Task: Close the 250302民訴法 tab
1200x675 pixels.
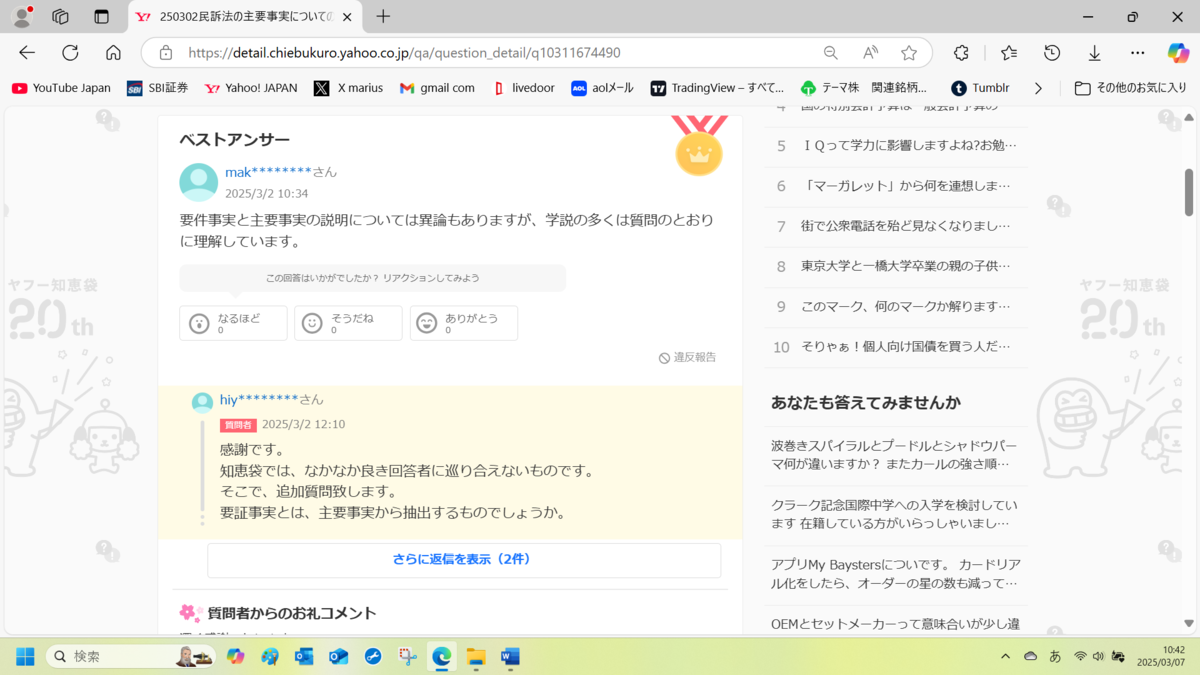Action: tap(347, 17)
